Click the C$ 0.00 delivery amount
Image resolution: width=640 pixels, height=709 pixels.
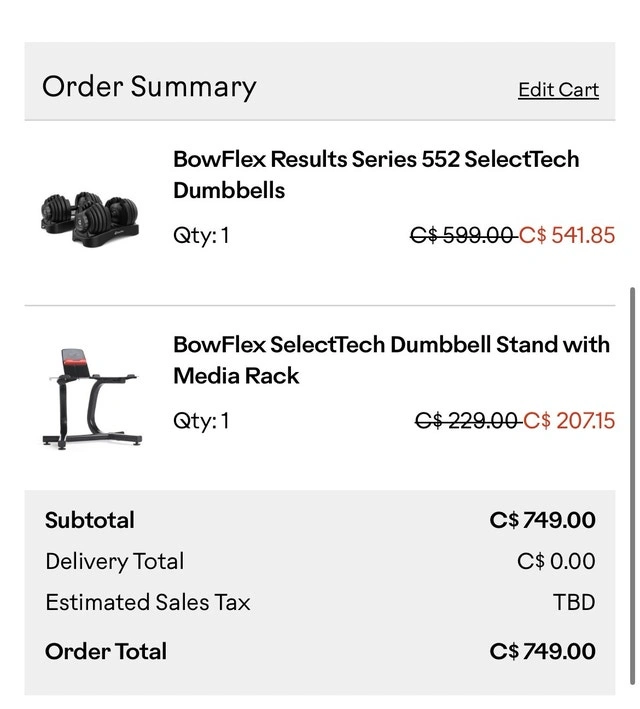(x=556, y=561)
